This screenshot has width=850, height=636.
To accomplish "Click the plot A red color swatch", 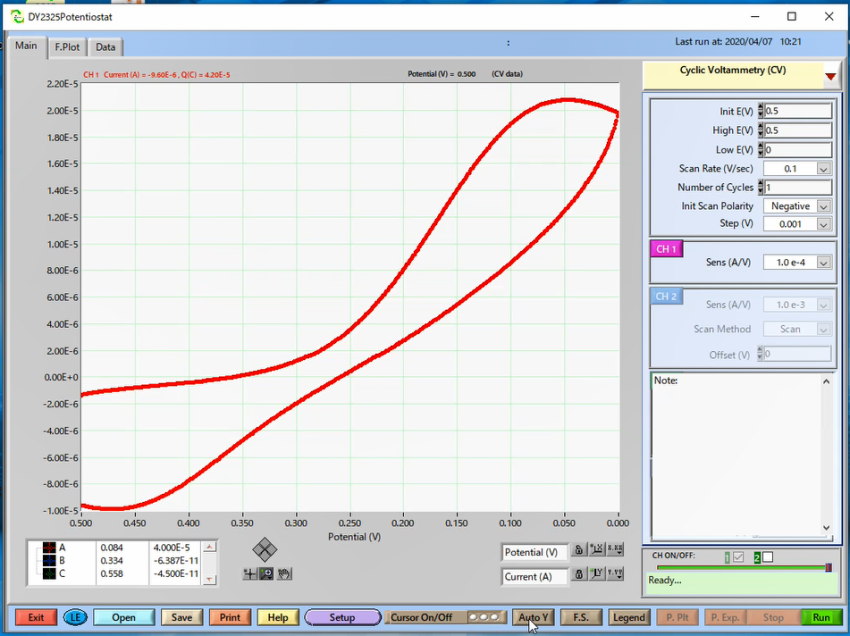I will click(46, 548).
